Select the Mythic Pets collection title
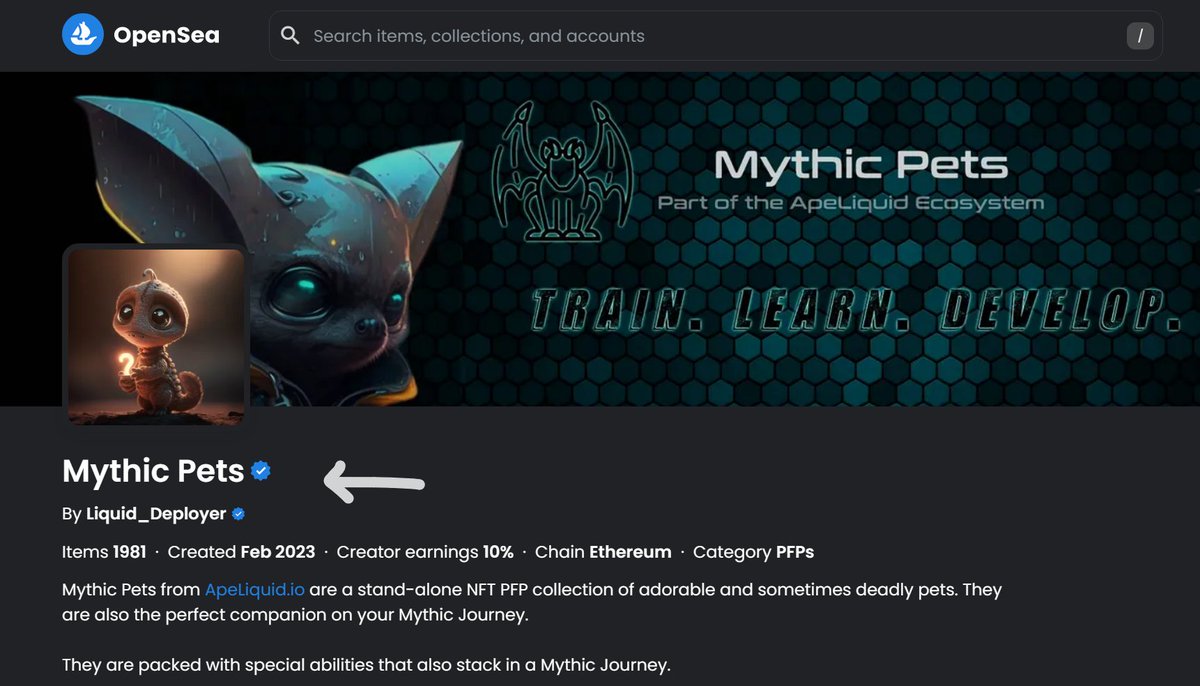 click(153, 470)
